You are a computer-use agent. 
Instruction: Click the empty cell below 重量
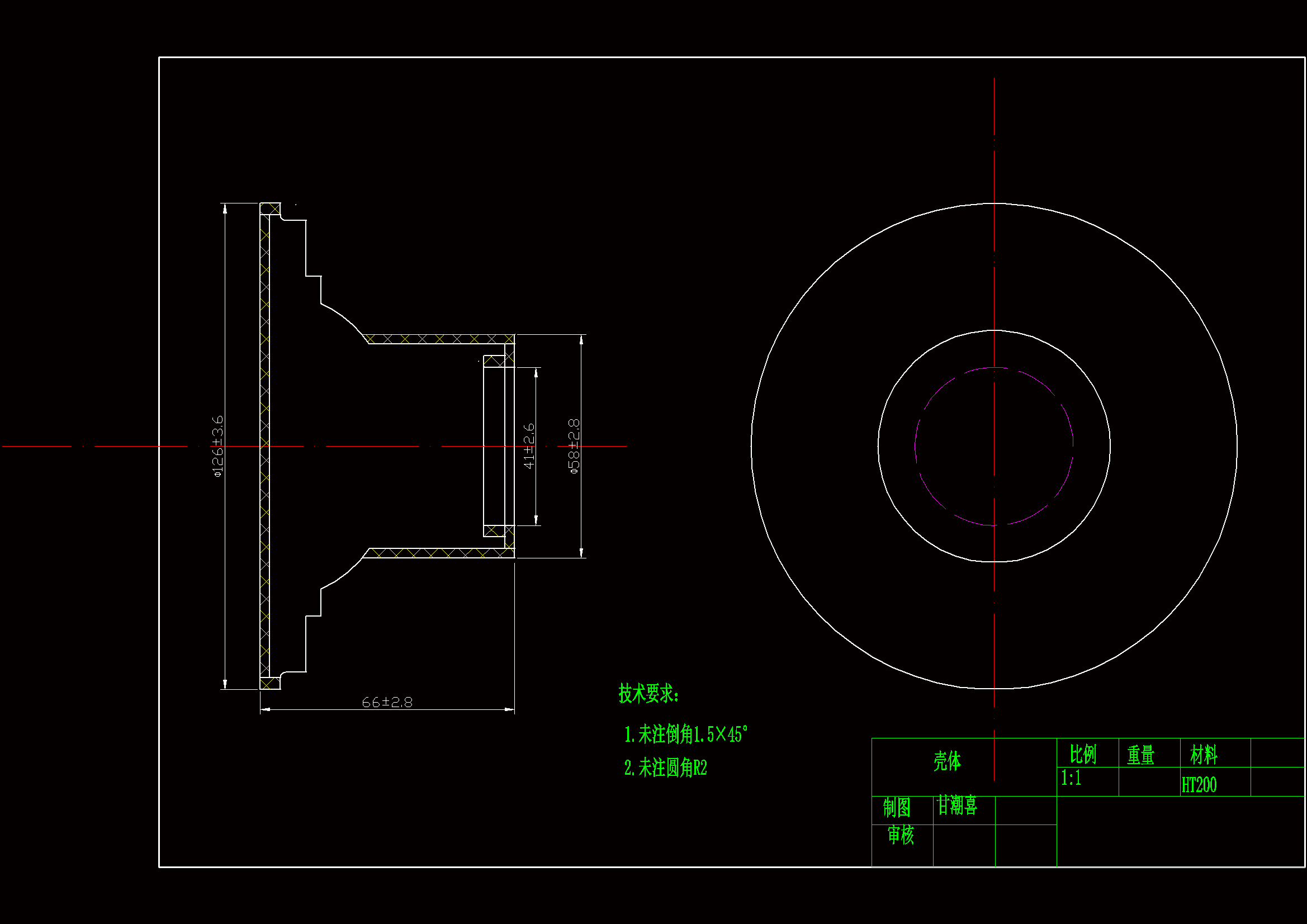tap(1149, 781)
